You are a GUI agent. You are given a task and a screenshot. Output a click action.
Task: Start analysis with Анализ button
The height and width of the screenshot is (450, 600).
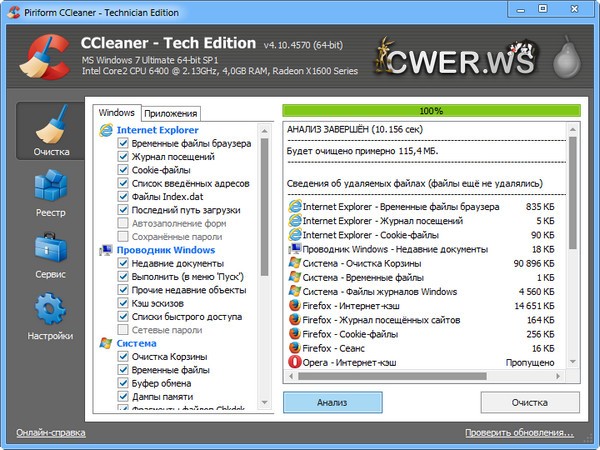click(333, 402)
